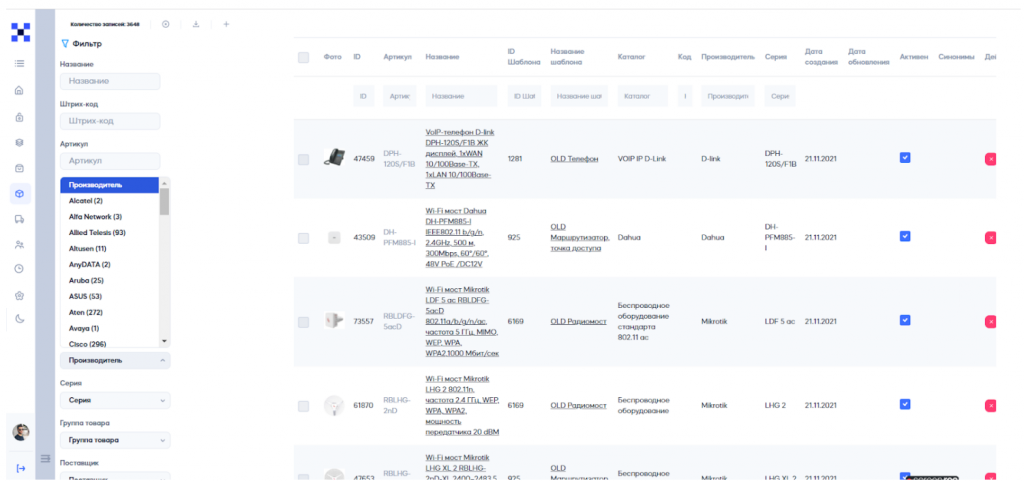Viewport: 1024px width, 481px height.
Task: Click the download icon in top toolbar
Action: (196, 24)
